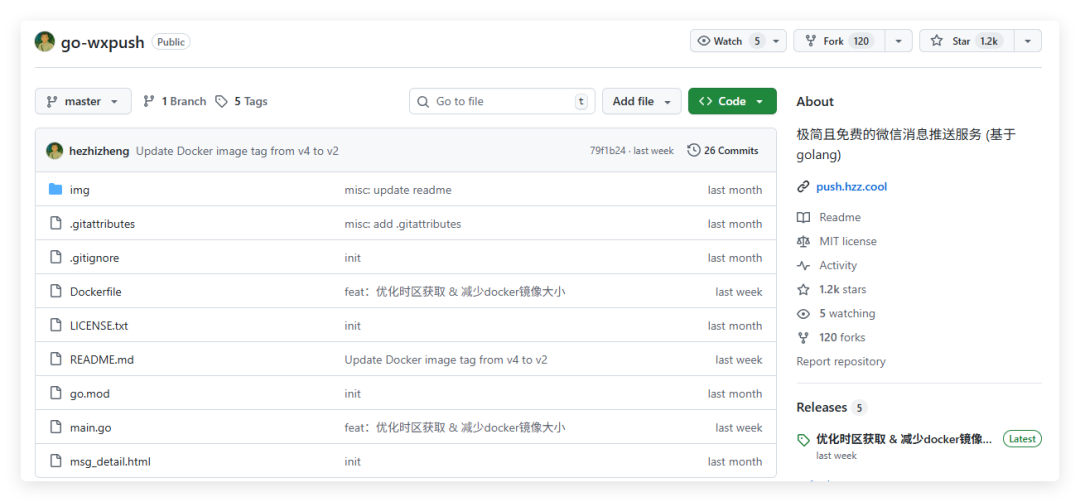This screenshot has width=1080, height=502.
Task: Click 'misc: update readme' commit message
Action: 398,189
